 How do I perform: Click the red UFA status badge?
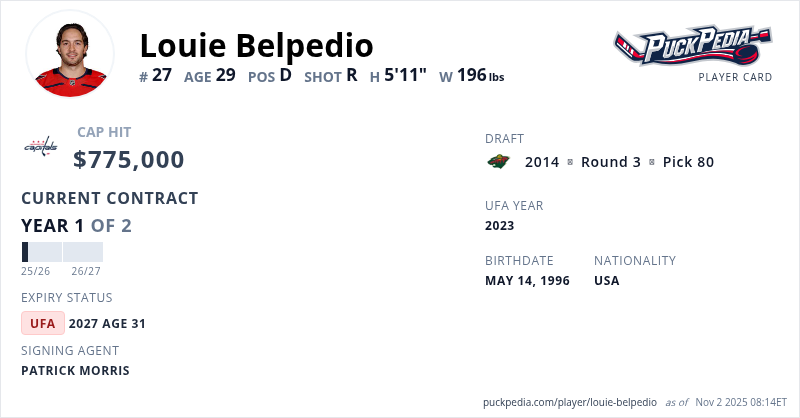(x=43, y=323)
